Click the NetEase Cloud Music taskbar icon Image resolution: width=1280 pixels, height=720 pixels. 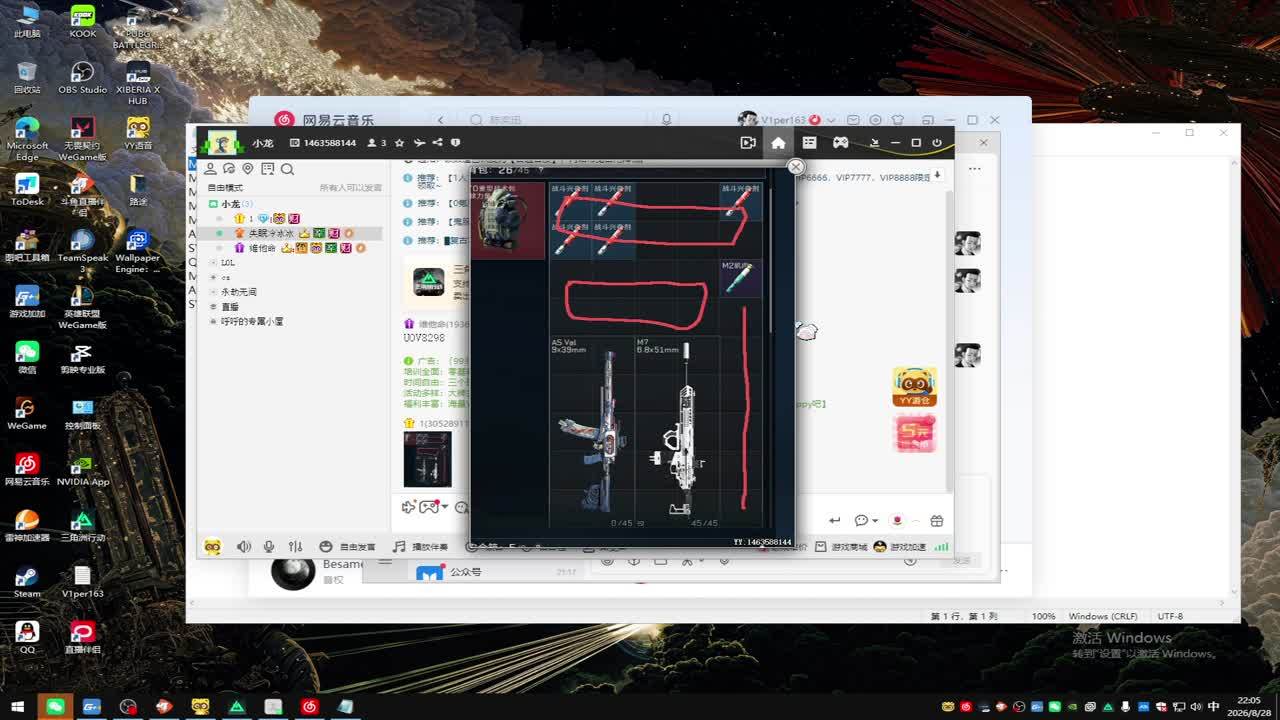[x=309, y=706]
